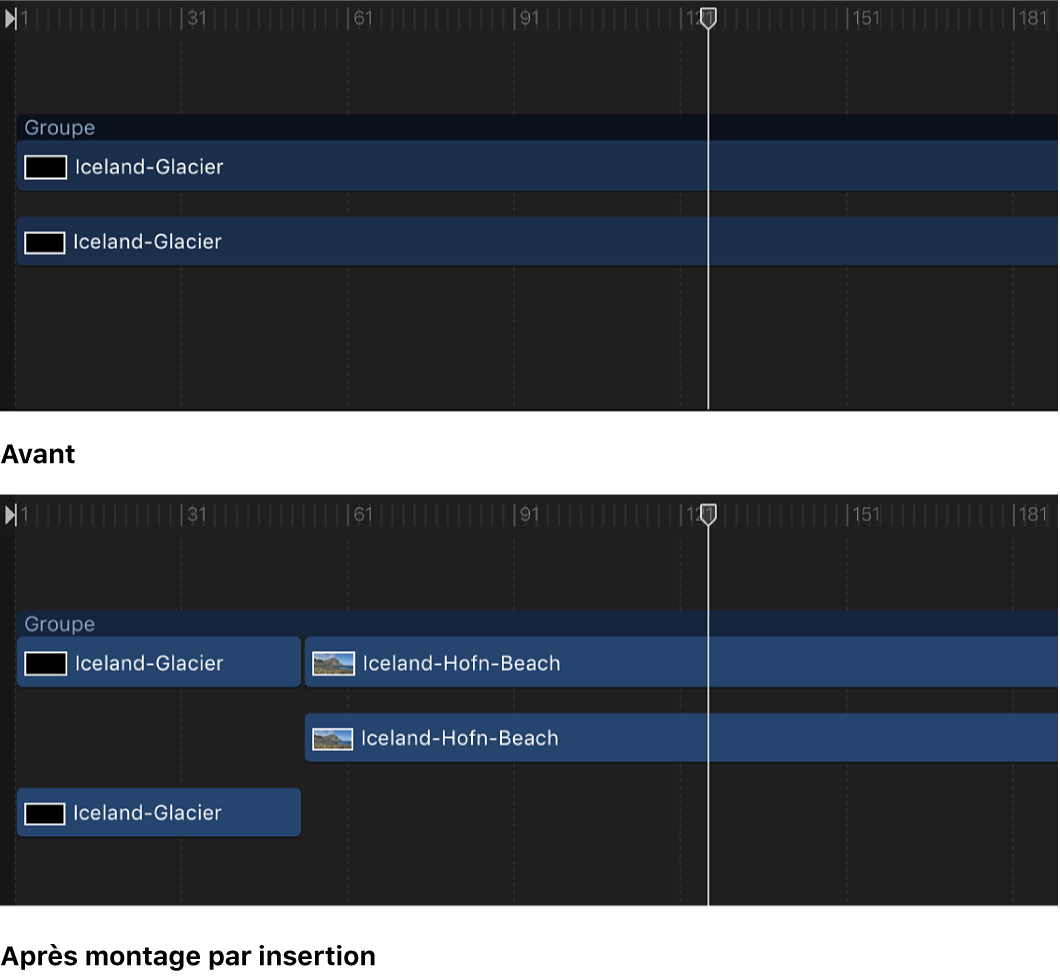
Task: Click frame 91 in the Avant ruler
Action: pos(529,18)
